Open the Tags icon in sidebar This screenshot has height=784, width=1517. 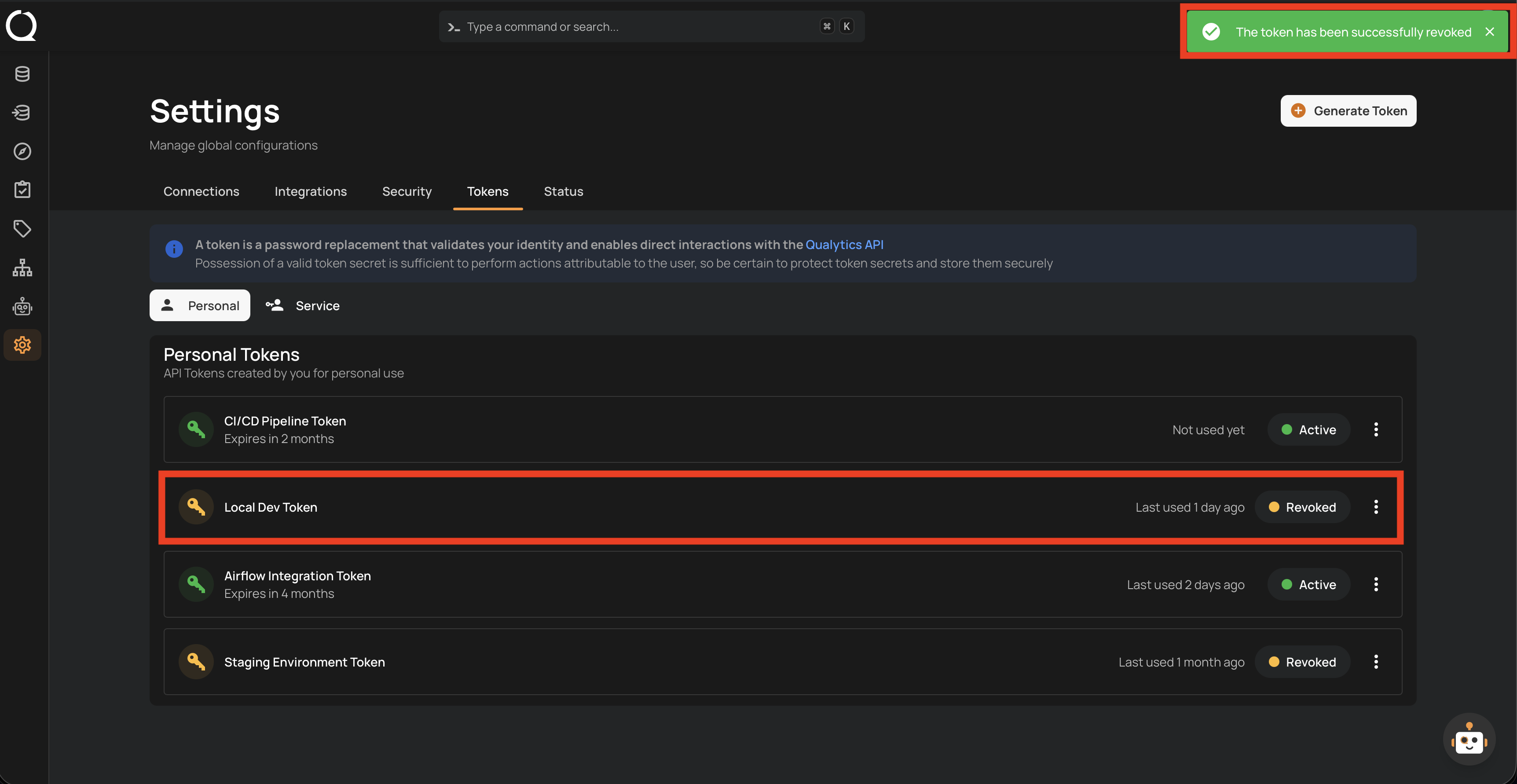[x=22, y=228]
